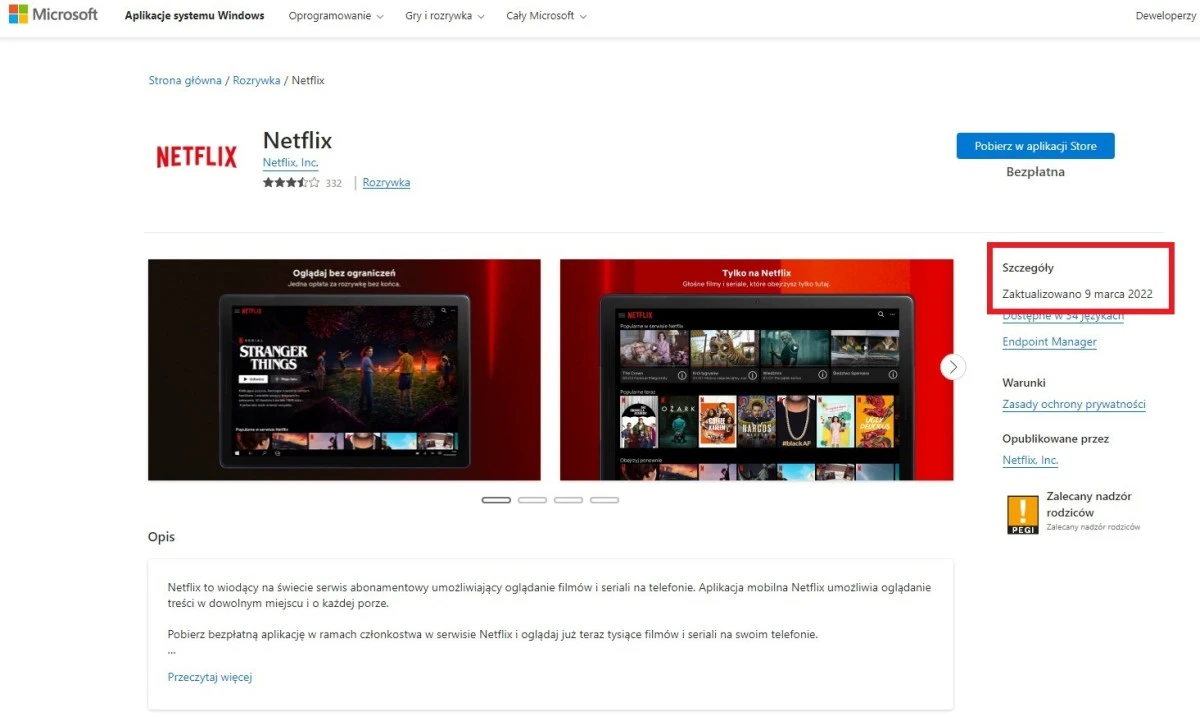This screenshot has width=1200, height=717.
Task: Open Dostępne w 34 językach
Action: 1062,315
